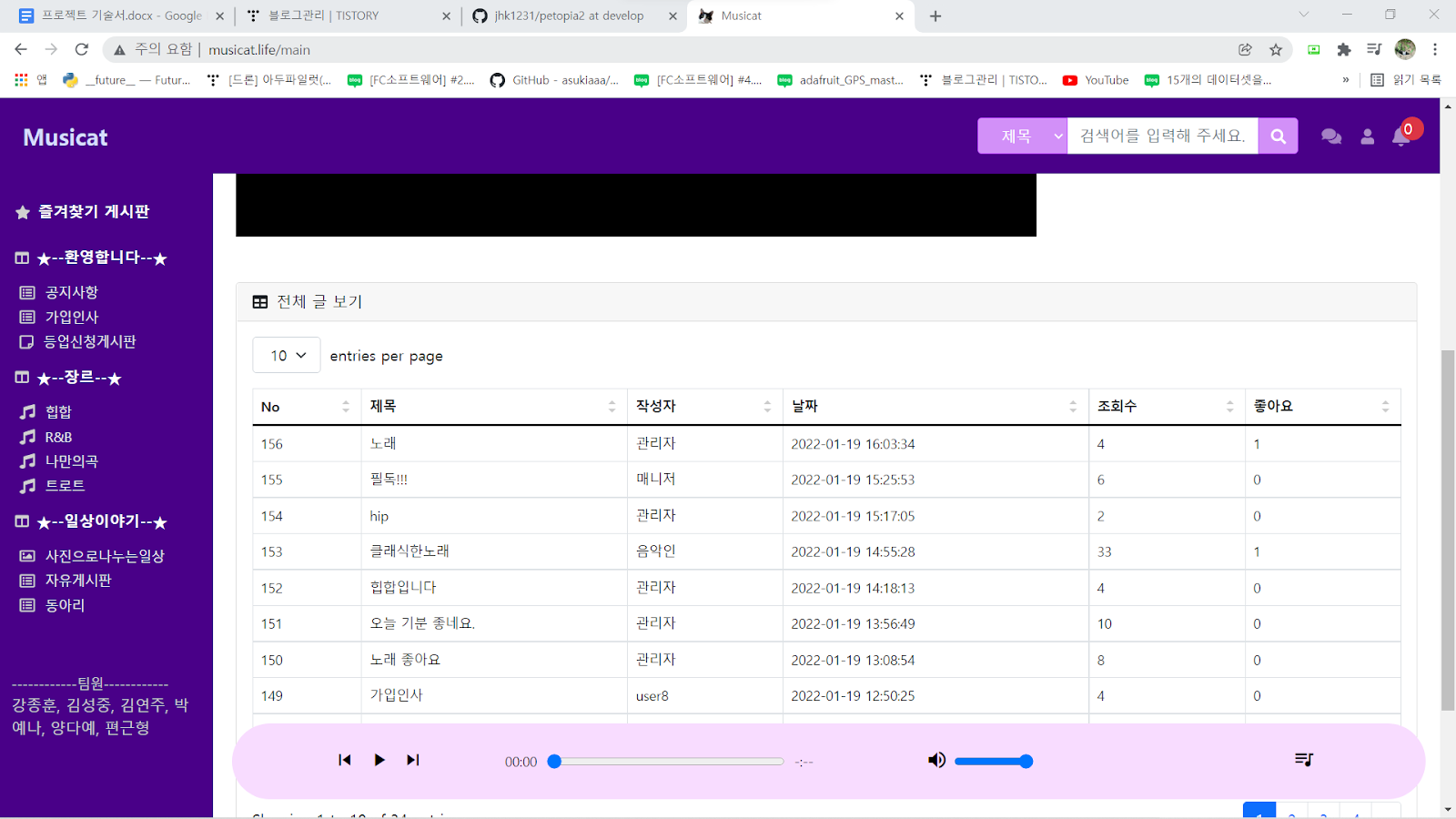Open YouTube bookmark
The height and width of the screenshot is (819, 1456).
point(1096,80)
